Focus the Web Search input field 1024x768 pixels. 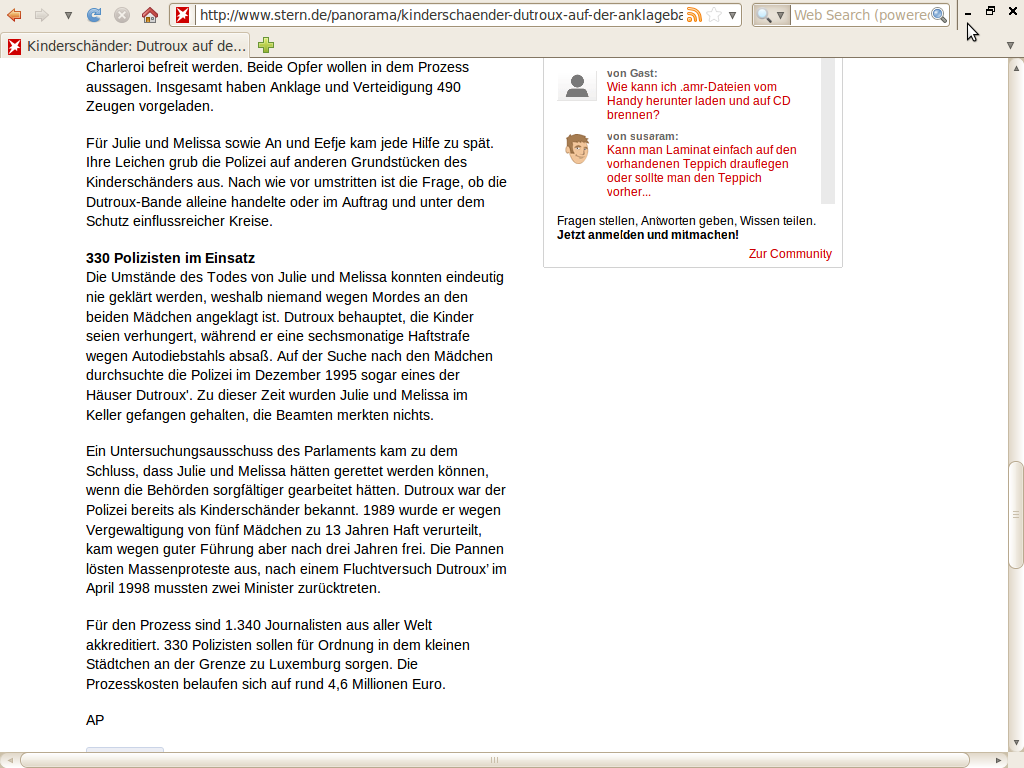[861, 15]
